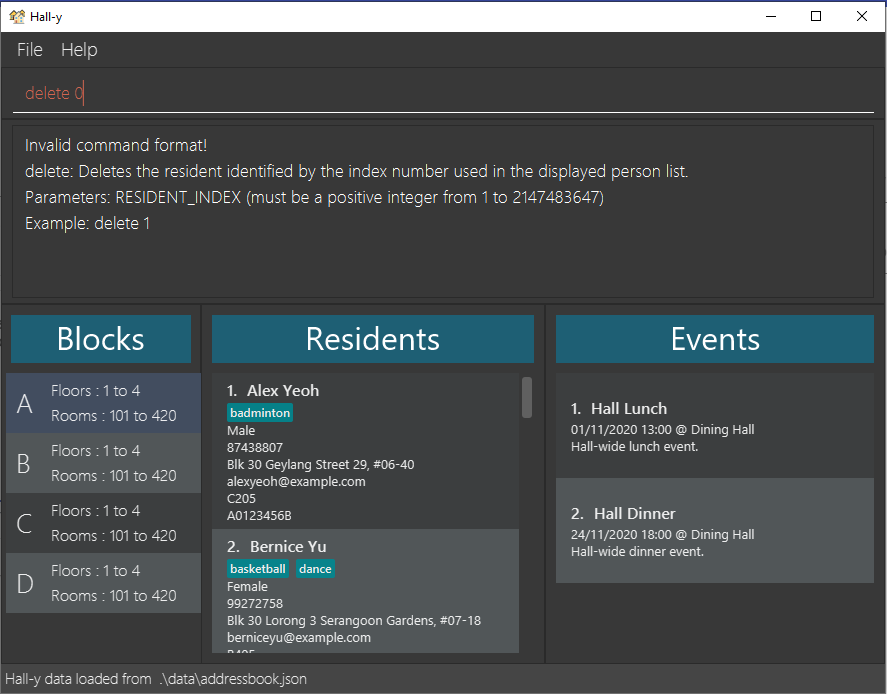This screenshot has height=694, width=887.
Task: Click the 'Example: delete 1' line
Action: 88,223
